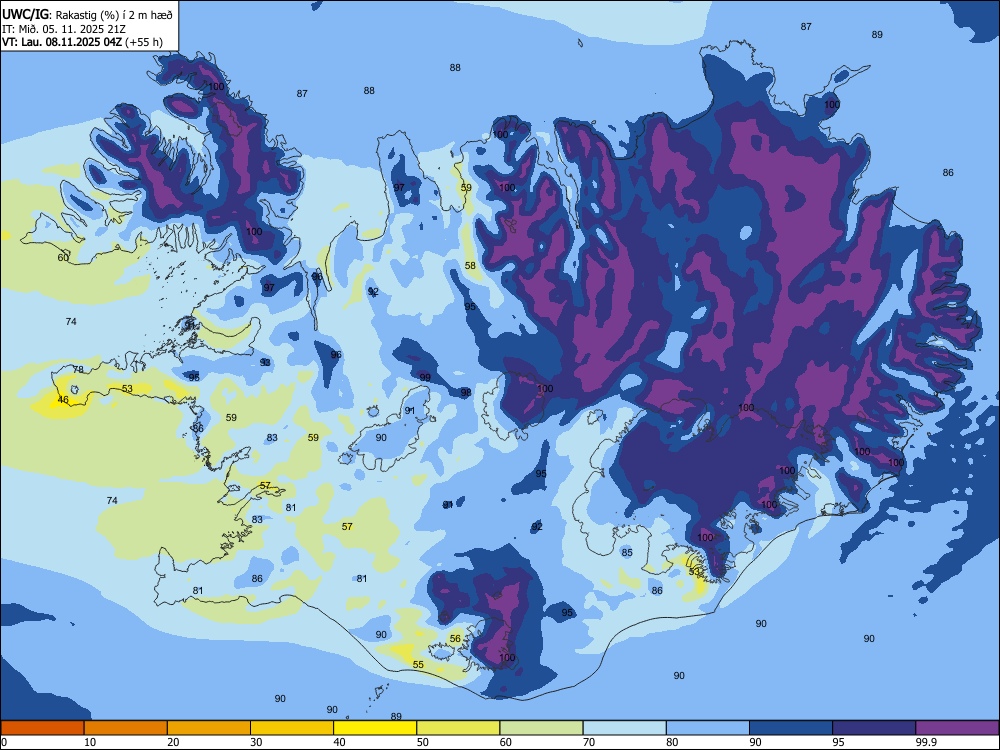Viewport: 1000px width, 750px height.
Task: Click the light blue 80–90 legend swatch
Action: [x=708, y=728]
